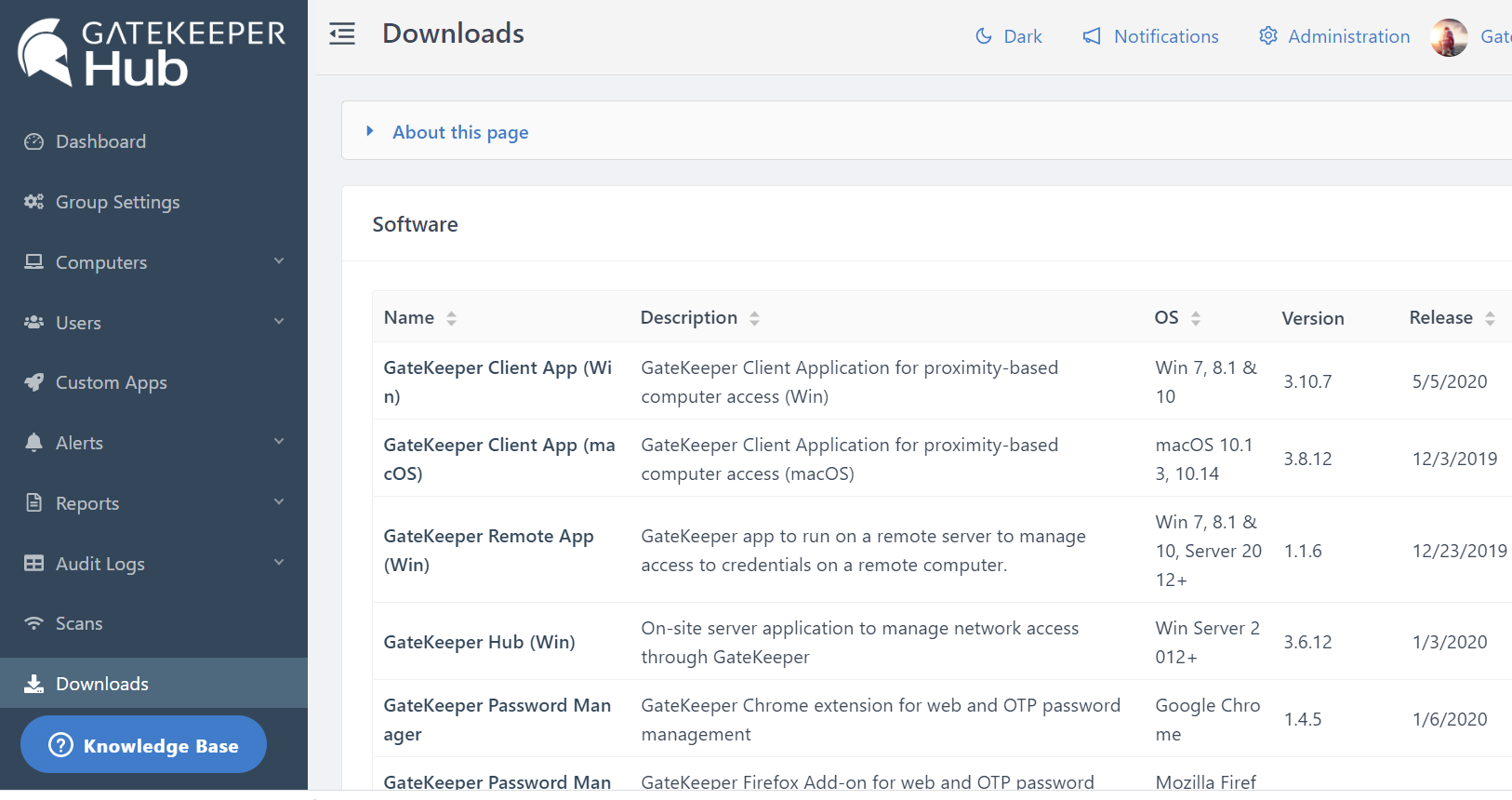Open the Users sidebar menu
The width and height of the screenshot is (1512, 800).
pyautogui.click(x=79, y=323)
